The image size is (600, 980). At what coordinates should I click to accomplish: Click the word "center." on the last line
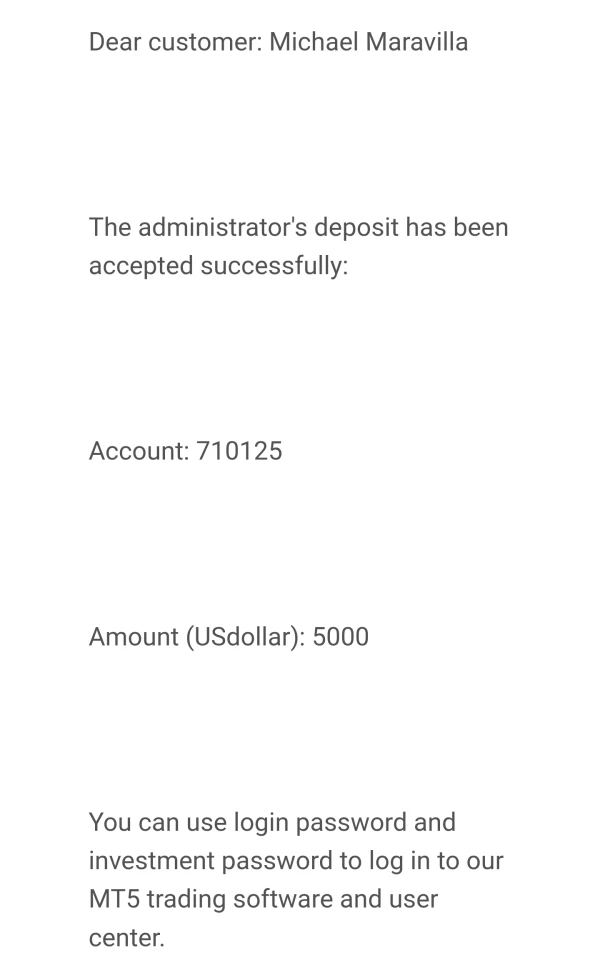pyautogui.click(x=126, y=938)
